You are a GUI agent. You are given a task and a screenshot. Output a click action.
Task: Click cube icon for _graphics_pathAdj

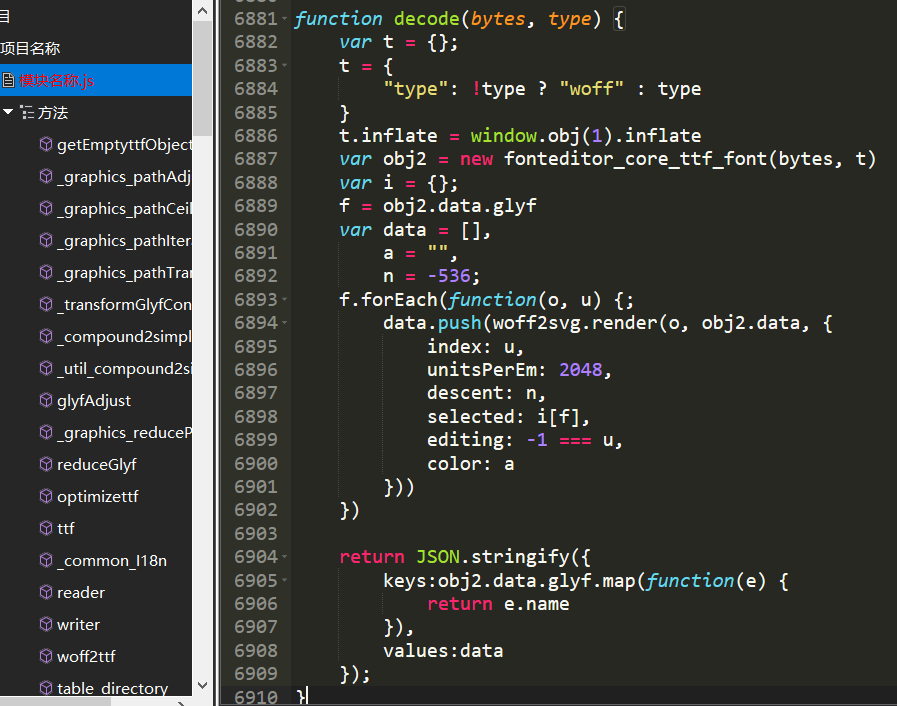coord(46,176)
